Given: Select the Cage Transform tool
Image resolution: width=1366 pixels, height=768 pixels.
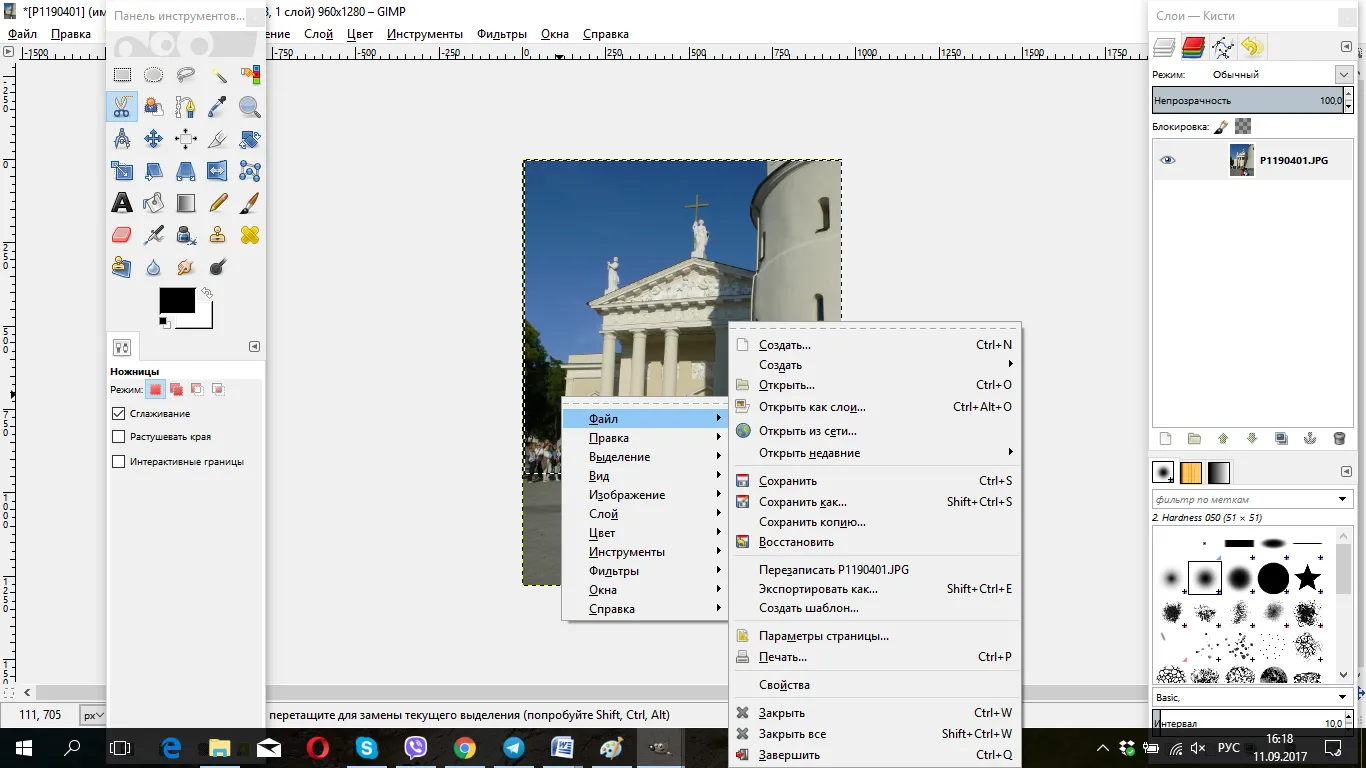Looking at the screenshot, I should point(250,170).
